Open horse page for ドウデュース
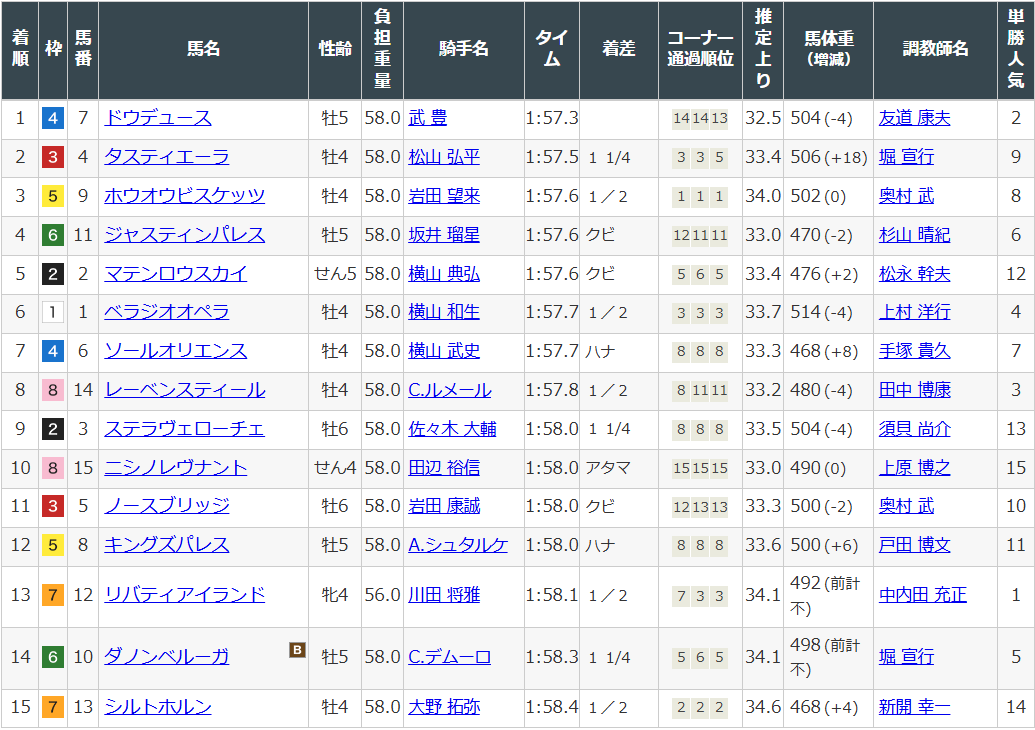Image resolution: width=1035 pixels, height=730 pixels. (x=158, y=118)
